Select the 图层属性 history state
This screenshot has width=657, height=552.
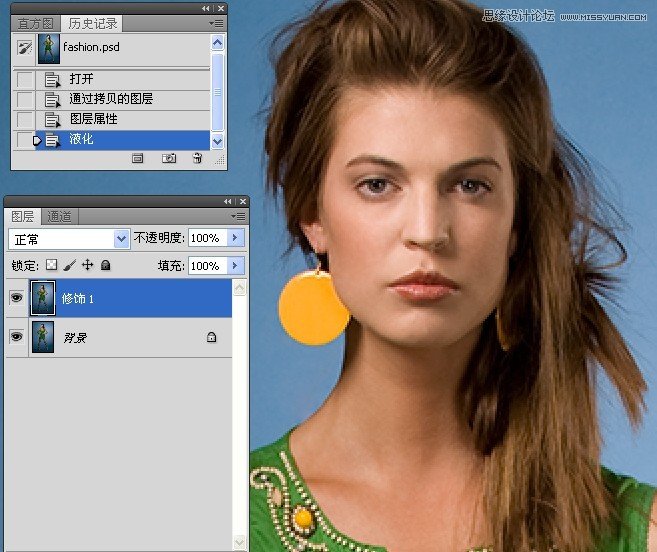[93, 119]
